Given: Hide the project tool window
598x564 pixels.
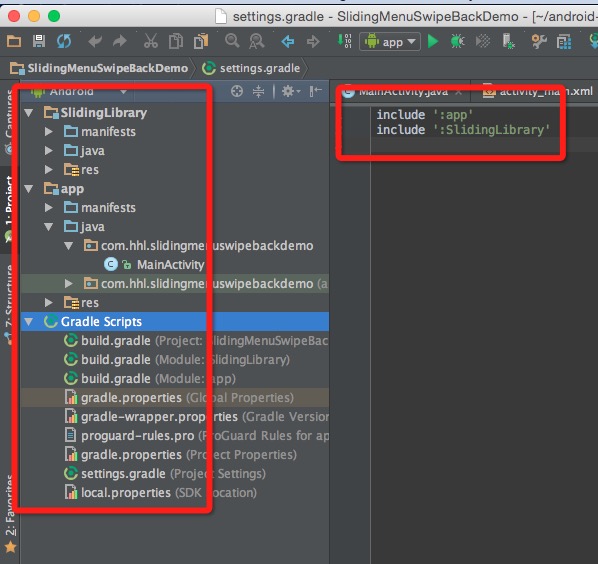Looking at the screenshot, I should 315,91.
